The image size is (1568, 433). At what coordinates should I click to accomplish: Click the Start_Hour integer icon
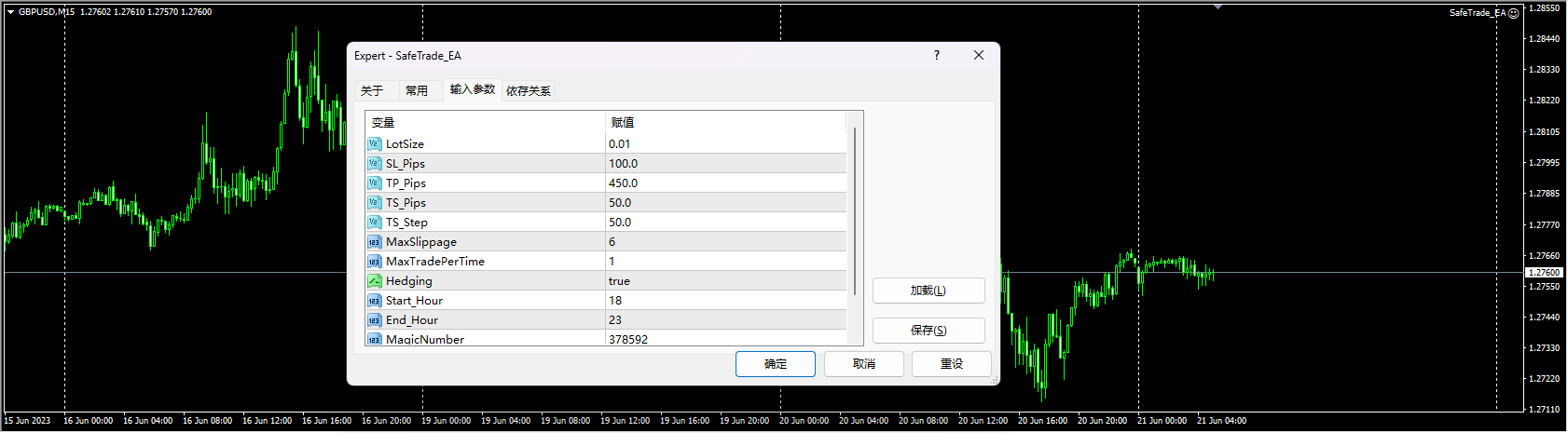click(x=374, y=301)
